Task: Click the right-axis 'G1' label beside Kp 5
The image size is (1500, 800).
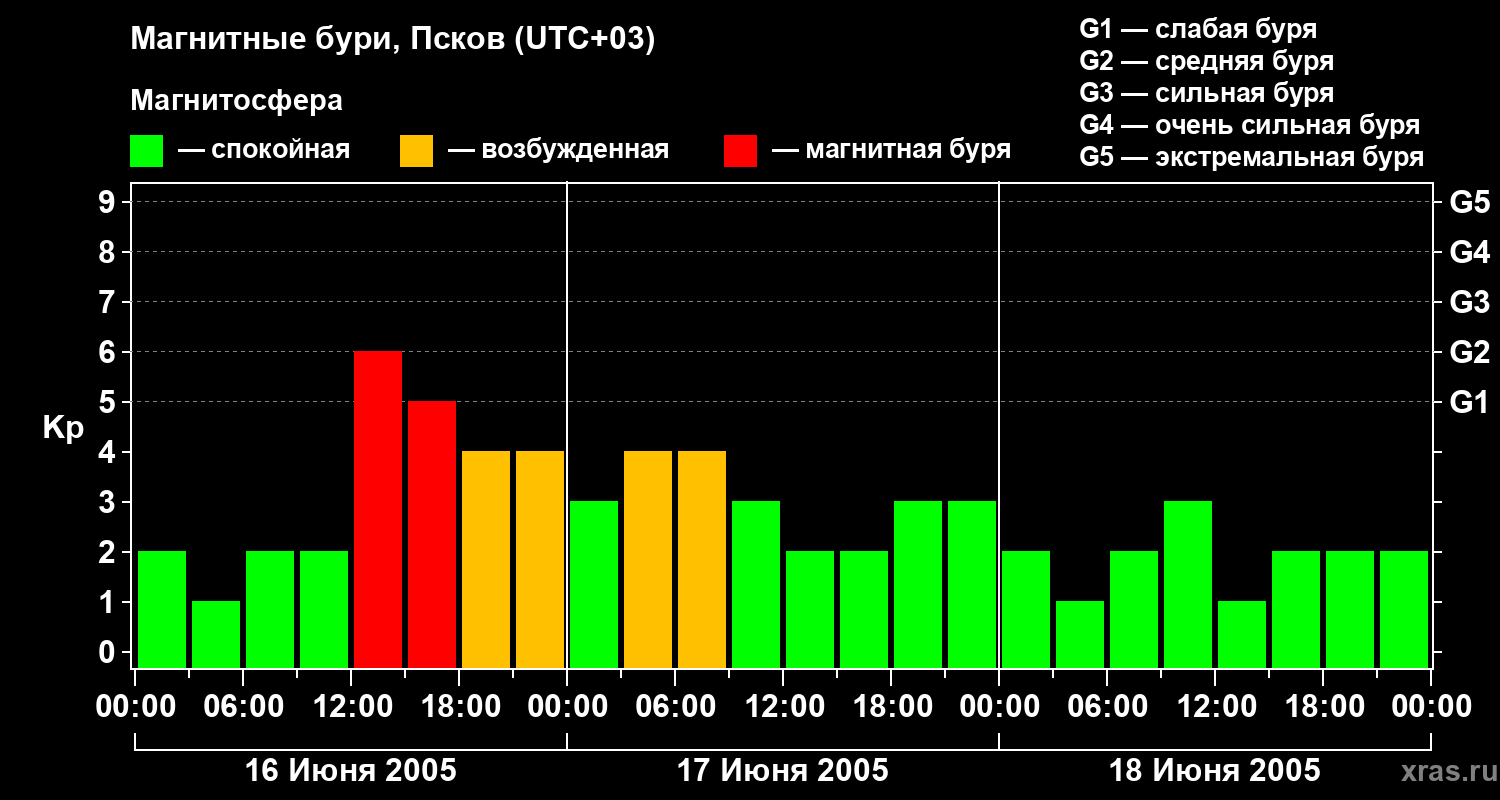Action: 1470,403
